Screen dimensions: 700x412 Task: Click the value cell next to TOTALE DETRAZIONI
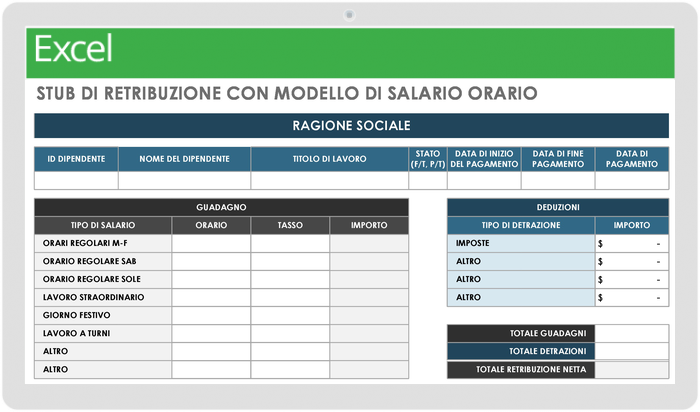pos(632,351)
